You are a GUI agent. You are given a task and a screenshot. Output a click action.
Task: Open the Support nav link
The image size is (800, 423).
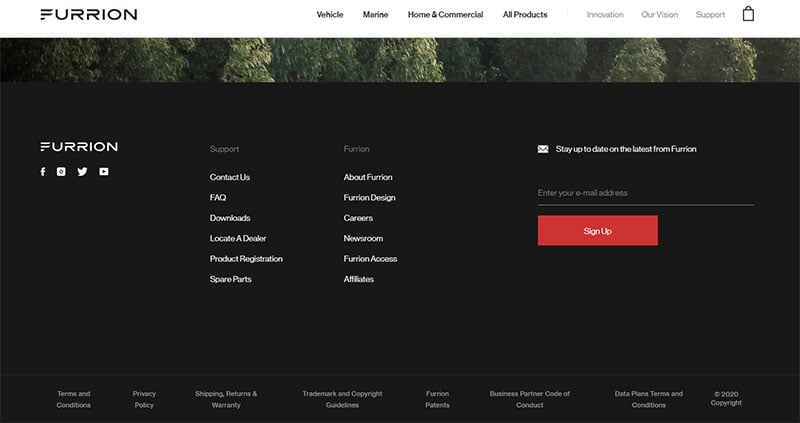tap(710, 15)
